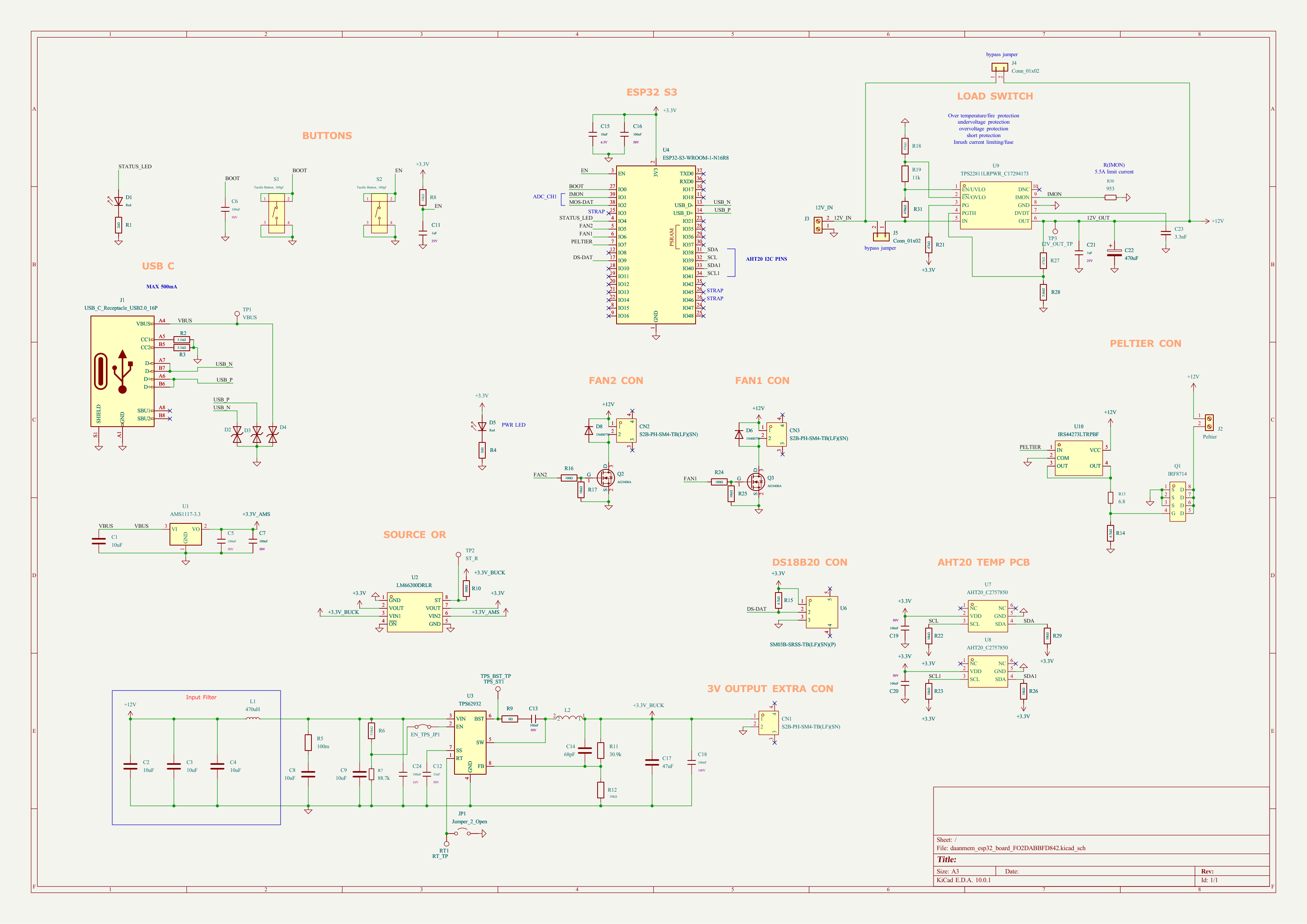Click the U6 DS18B20 connector symbol
Viewport: 1307px width, 924px height.
click(821, 612)
